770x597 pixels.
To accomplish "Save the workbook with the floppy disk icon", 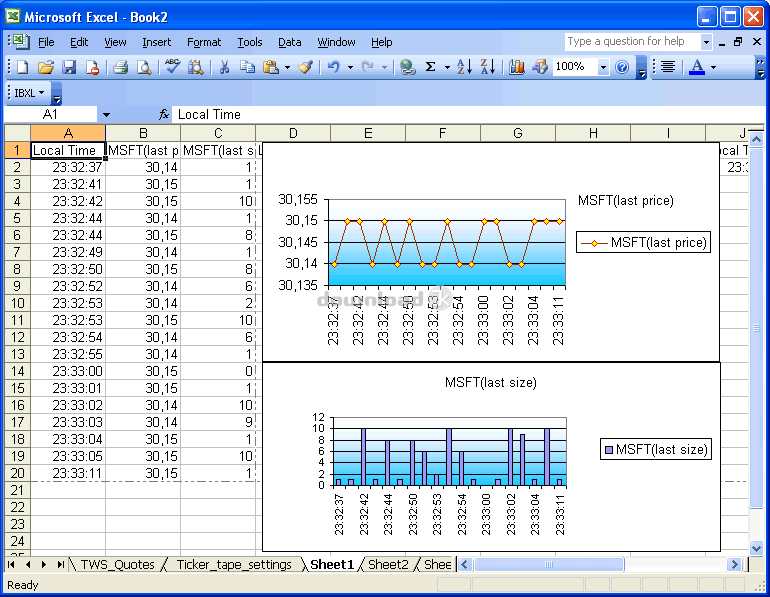I will [x=69, y=67].
